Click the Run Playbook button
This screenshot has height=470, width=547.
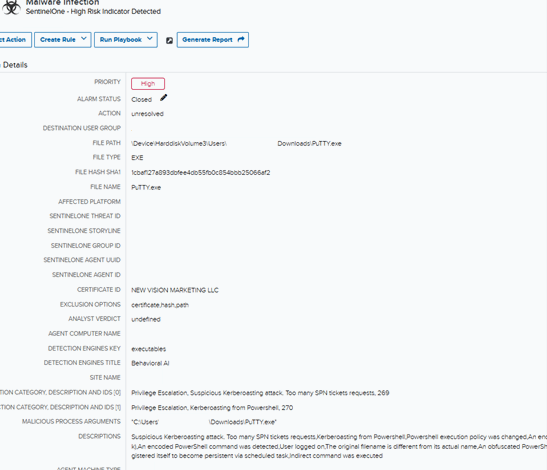point(126,40)
